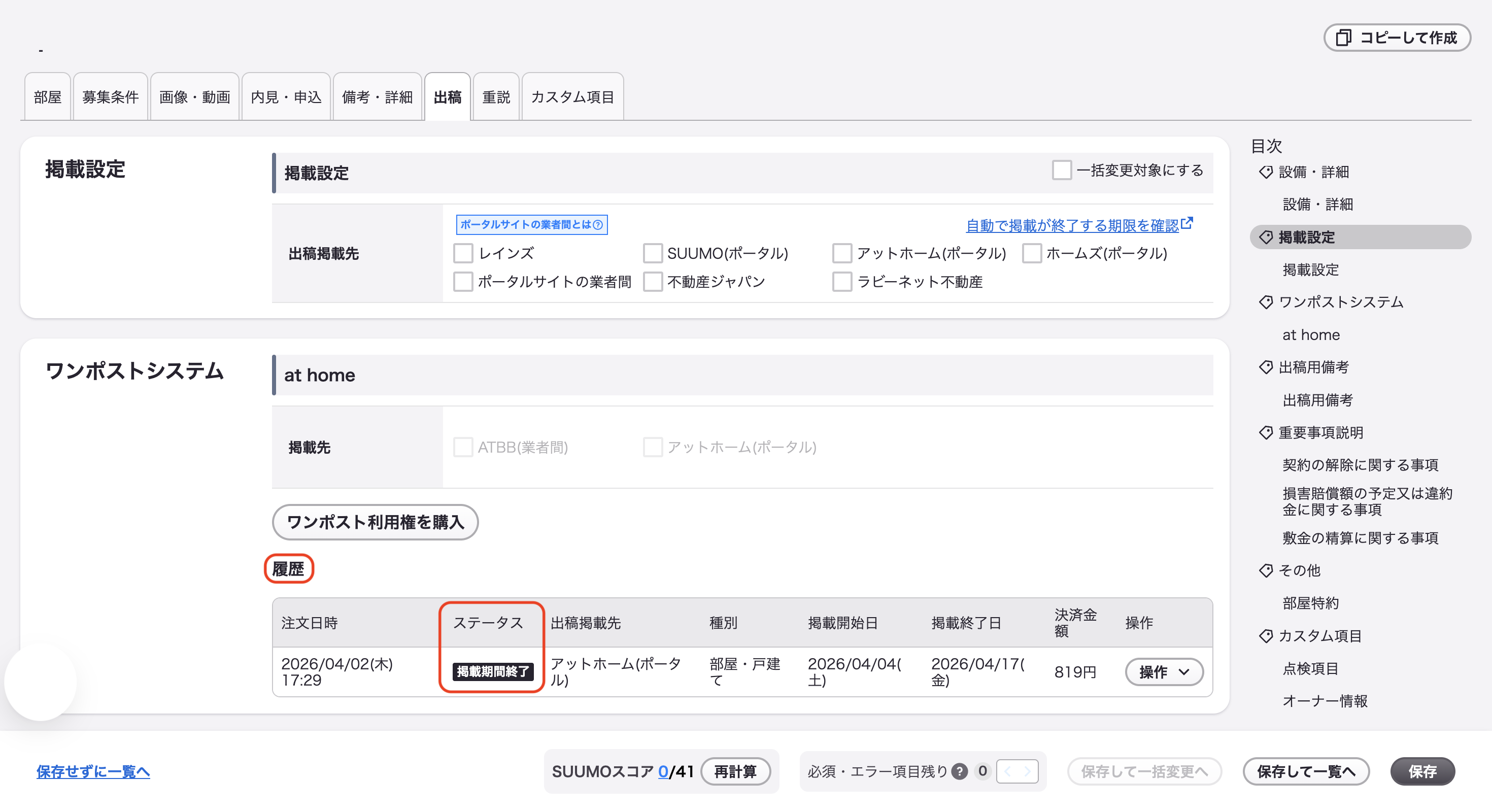This screenshot has width=1492, height=812.
Task: Click the copy icon in コピーして作成 button
Action: tap(1343, 38)
